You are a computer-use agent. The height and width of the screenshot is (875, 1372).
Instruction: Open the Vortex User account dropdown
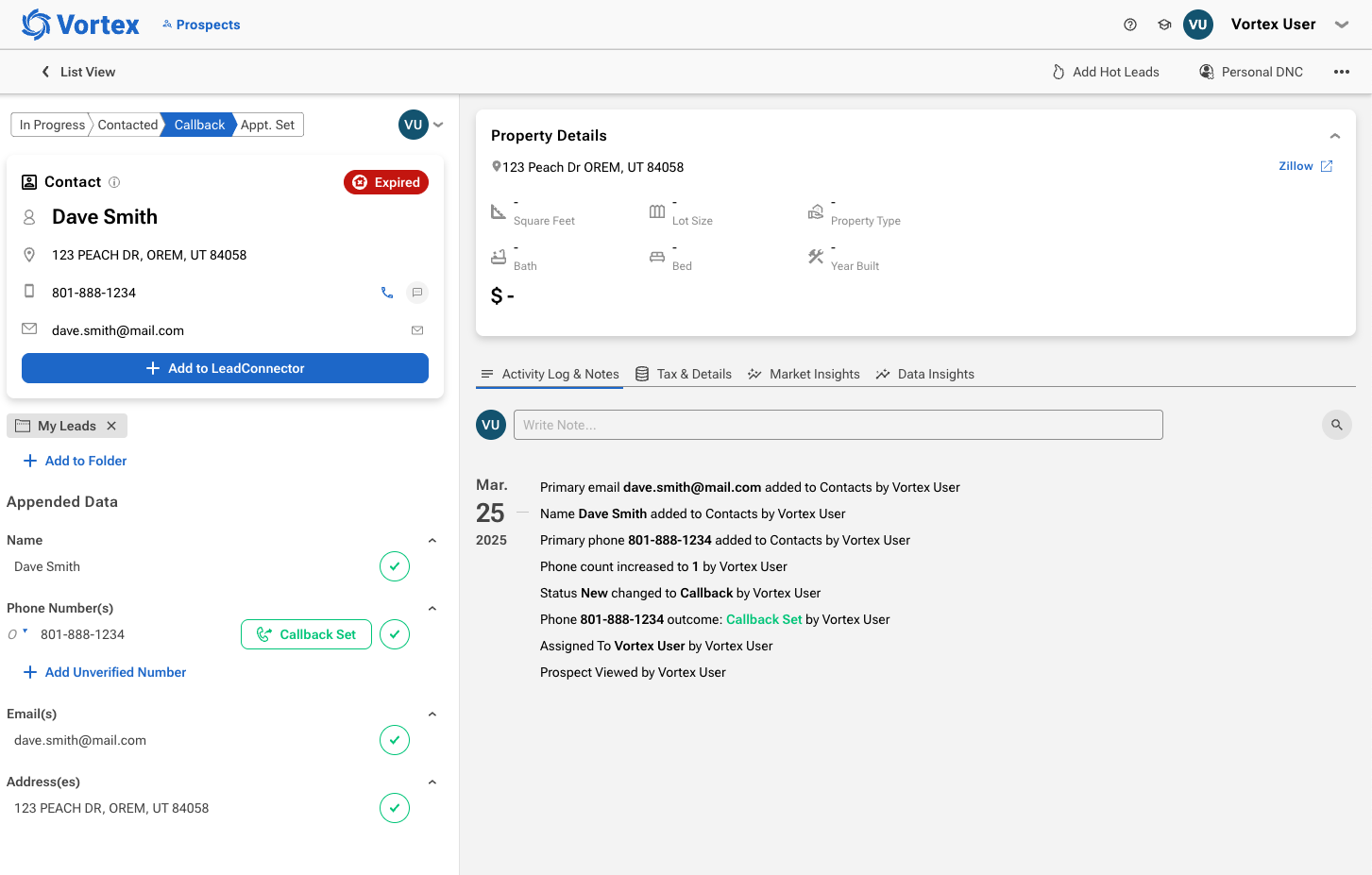tap(1342, 25)
